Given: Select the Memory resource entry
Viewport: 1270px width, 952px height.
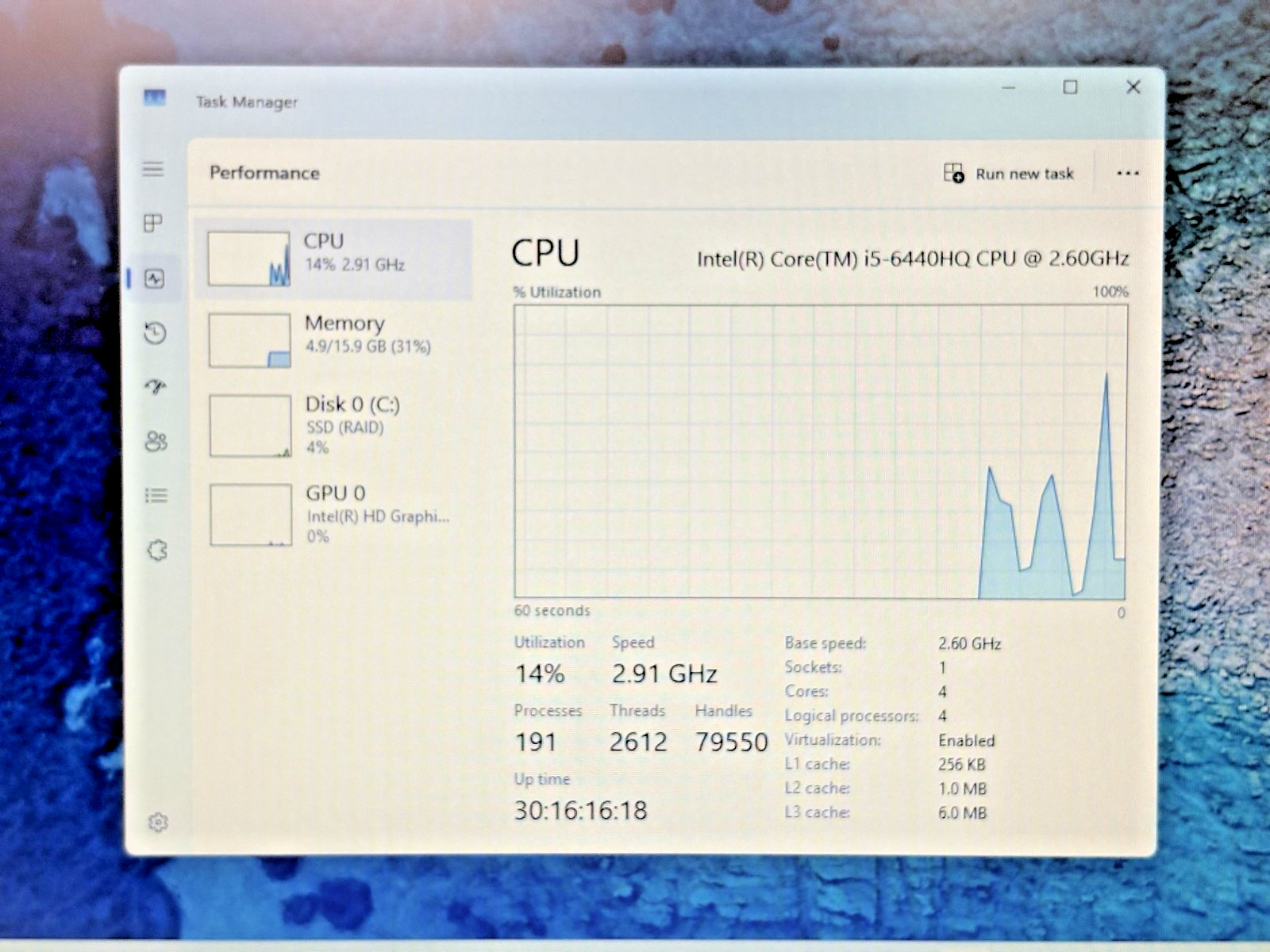Looking at the screenshot, I should coord(333,340).
